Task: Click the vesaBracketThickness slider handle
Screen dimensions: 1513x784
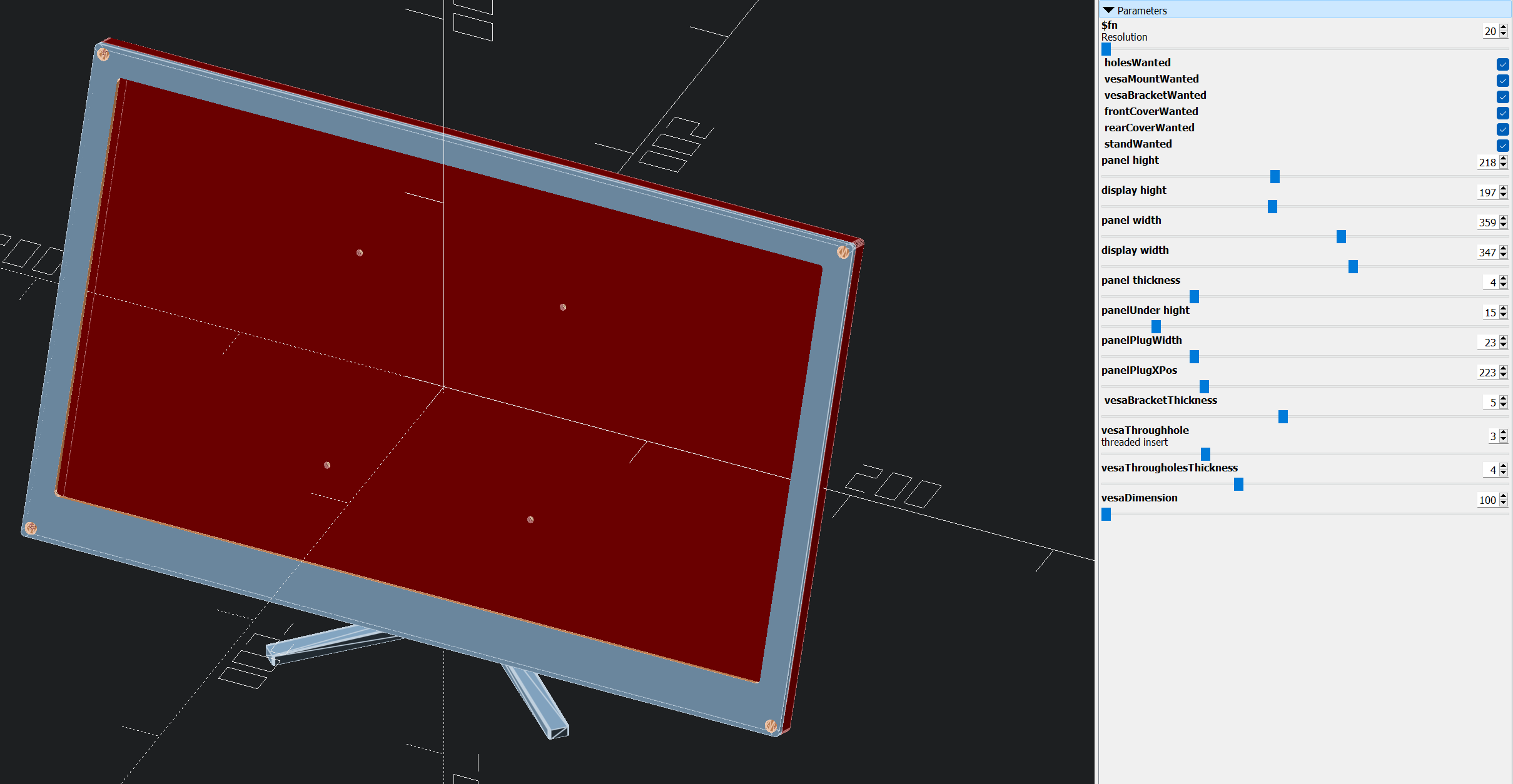Action: pos(1283,417)
